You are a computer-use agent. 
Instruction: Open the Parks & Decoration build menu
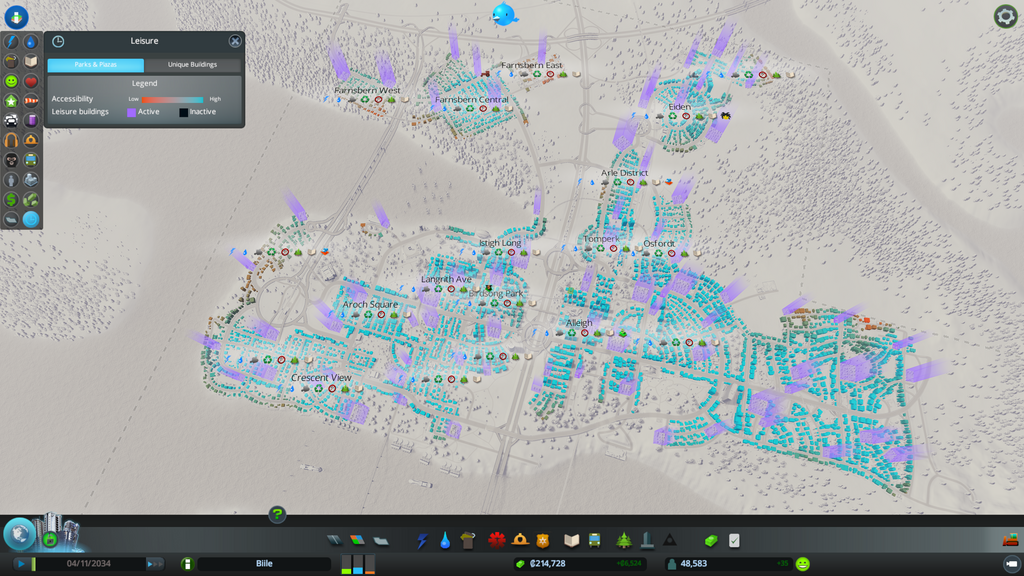point(624,540)
